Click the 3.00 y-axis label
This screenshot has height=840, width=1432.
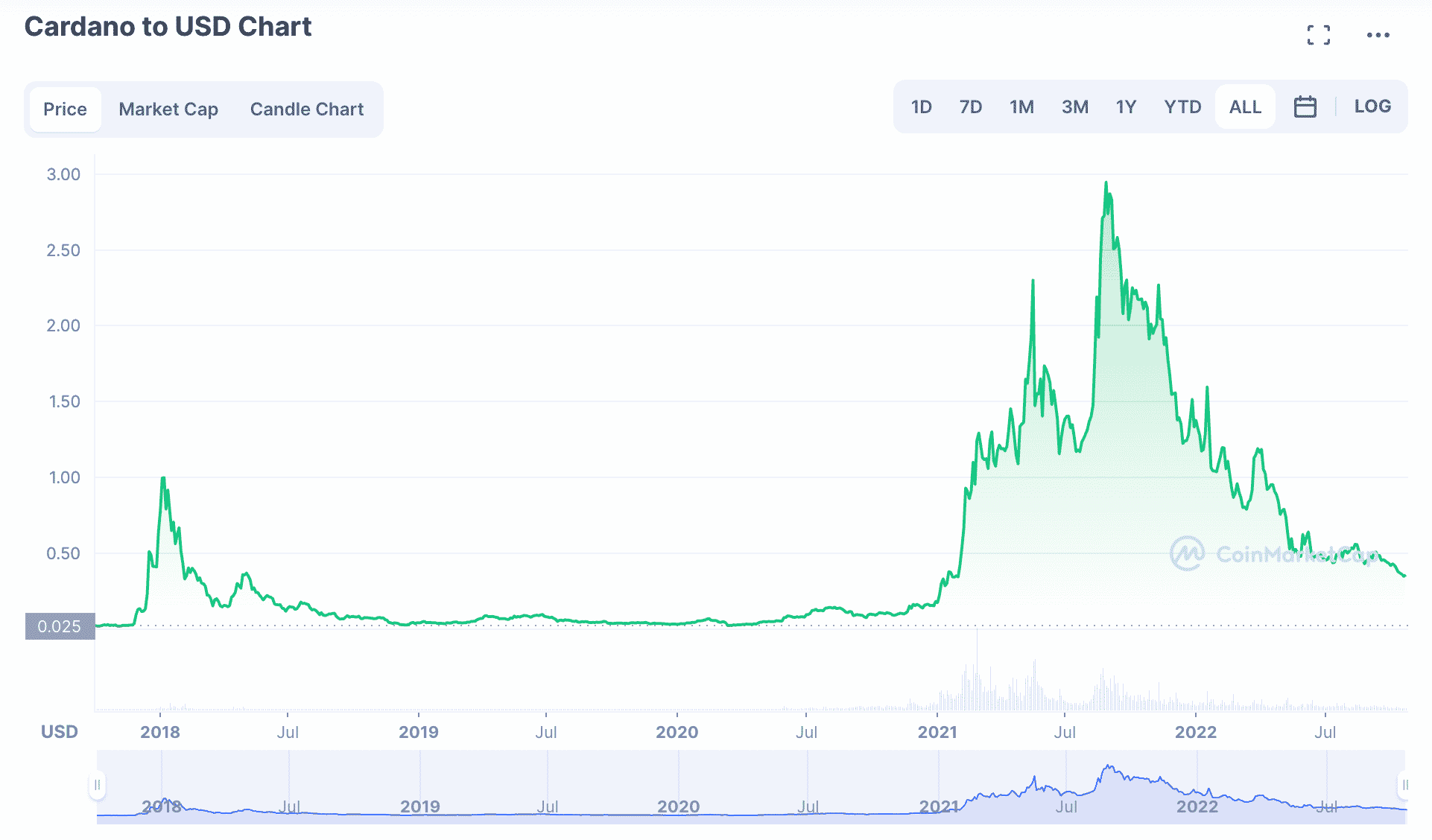click(x=63, y=174)
